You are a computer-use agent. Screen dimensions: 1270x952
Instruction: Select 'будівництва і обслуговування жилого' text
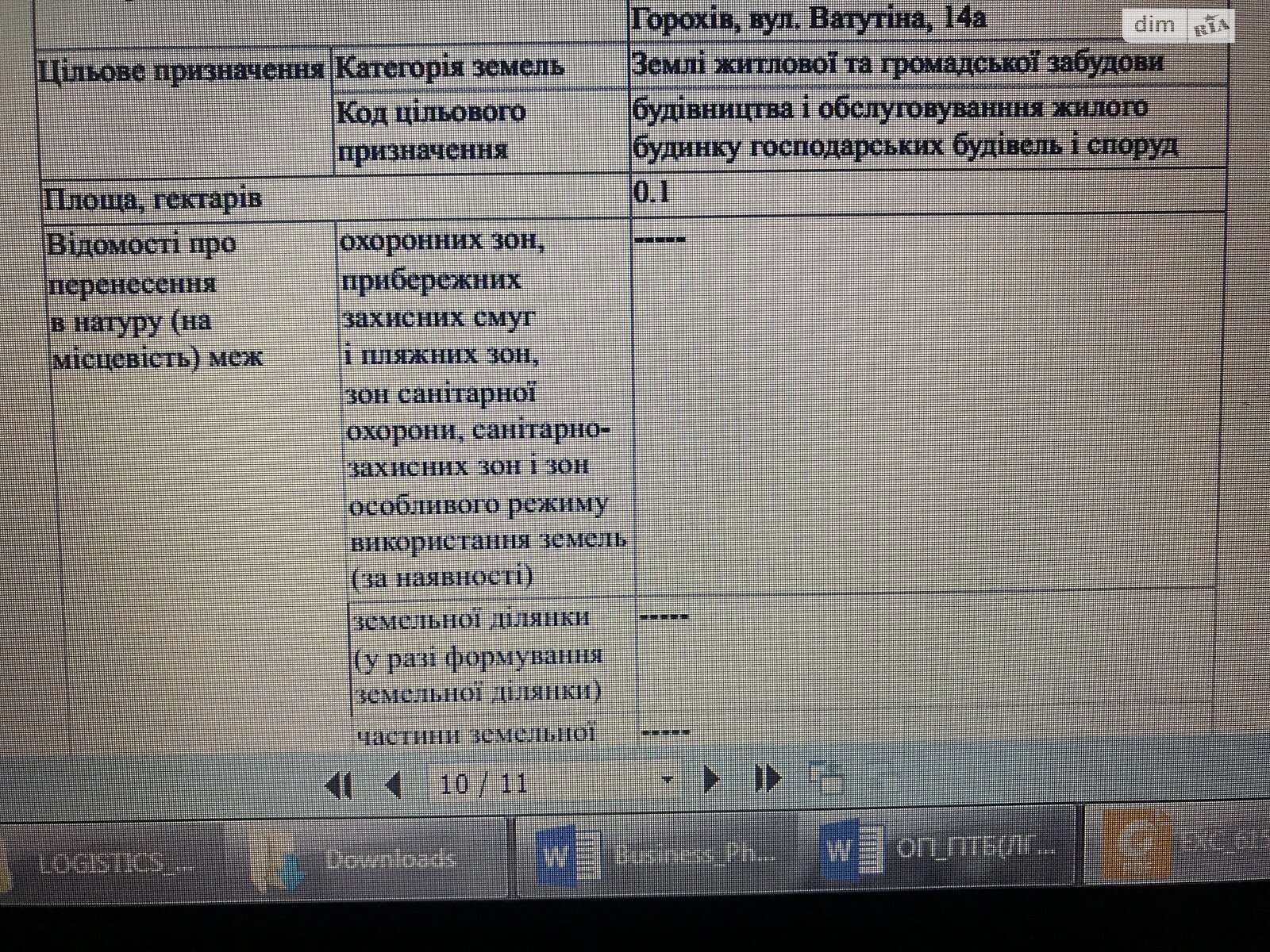click(x=890, y=108)
